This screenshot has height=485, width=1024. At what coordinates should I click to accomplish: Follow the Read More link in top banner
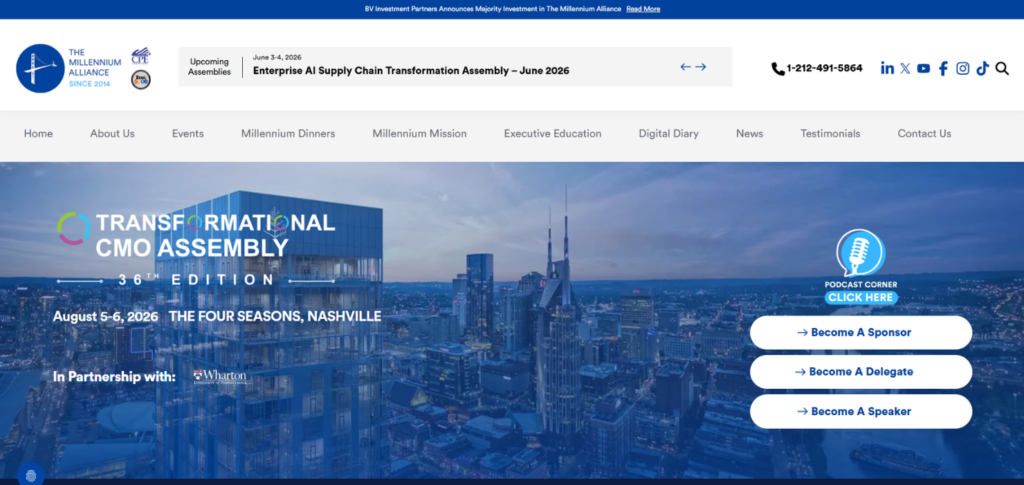(x=643, y=9)
